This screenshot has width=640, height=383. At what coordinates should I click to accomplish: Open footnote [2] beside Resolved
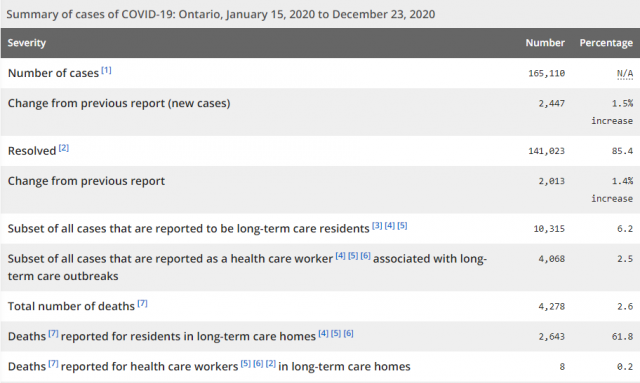pyautogui.click(x=64, y=148)
